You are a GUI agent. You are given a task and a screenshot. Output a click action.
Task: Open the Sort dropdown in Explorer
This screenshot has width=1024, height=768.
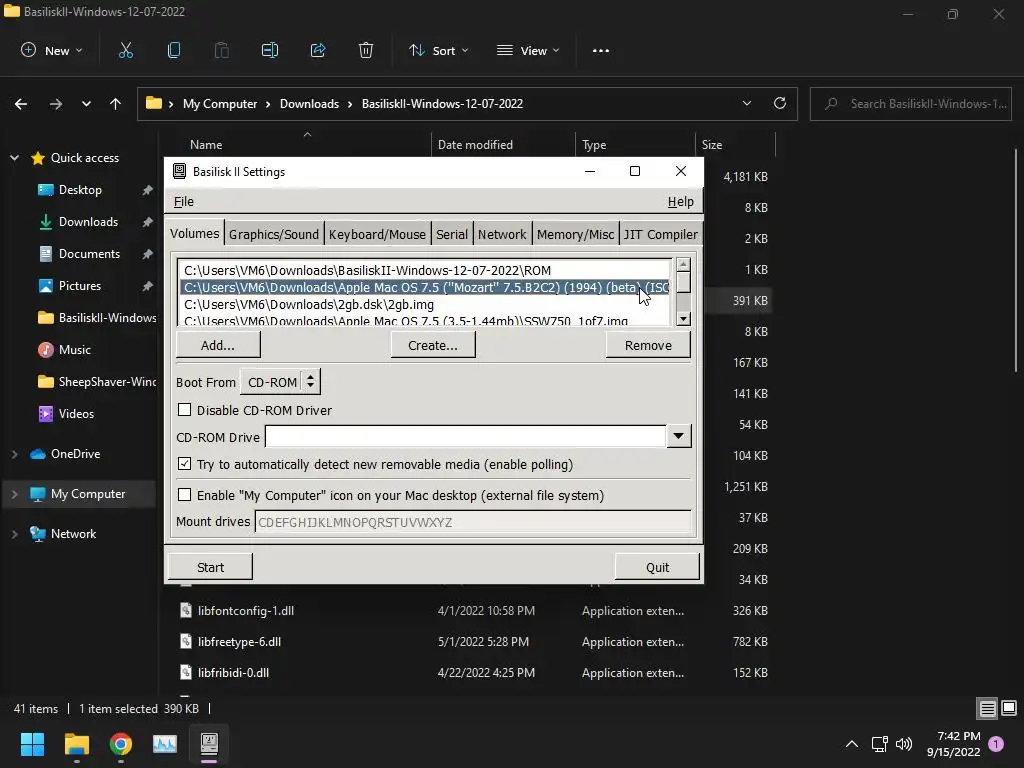point(439,51)
